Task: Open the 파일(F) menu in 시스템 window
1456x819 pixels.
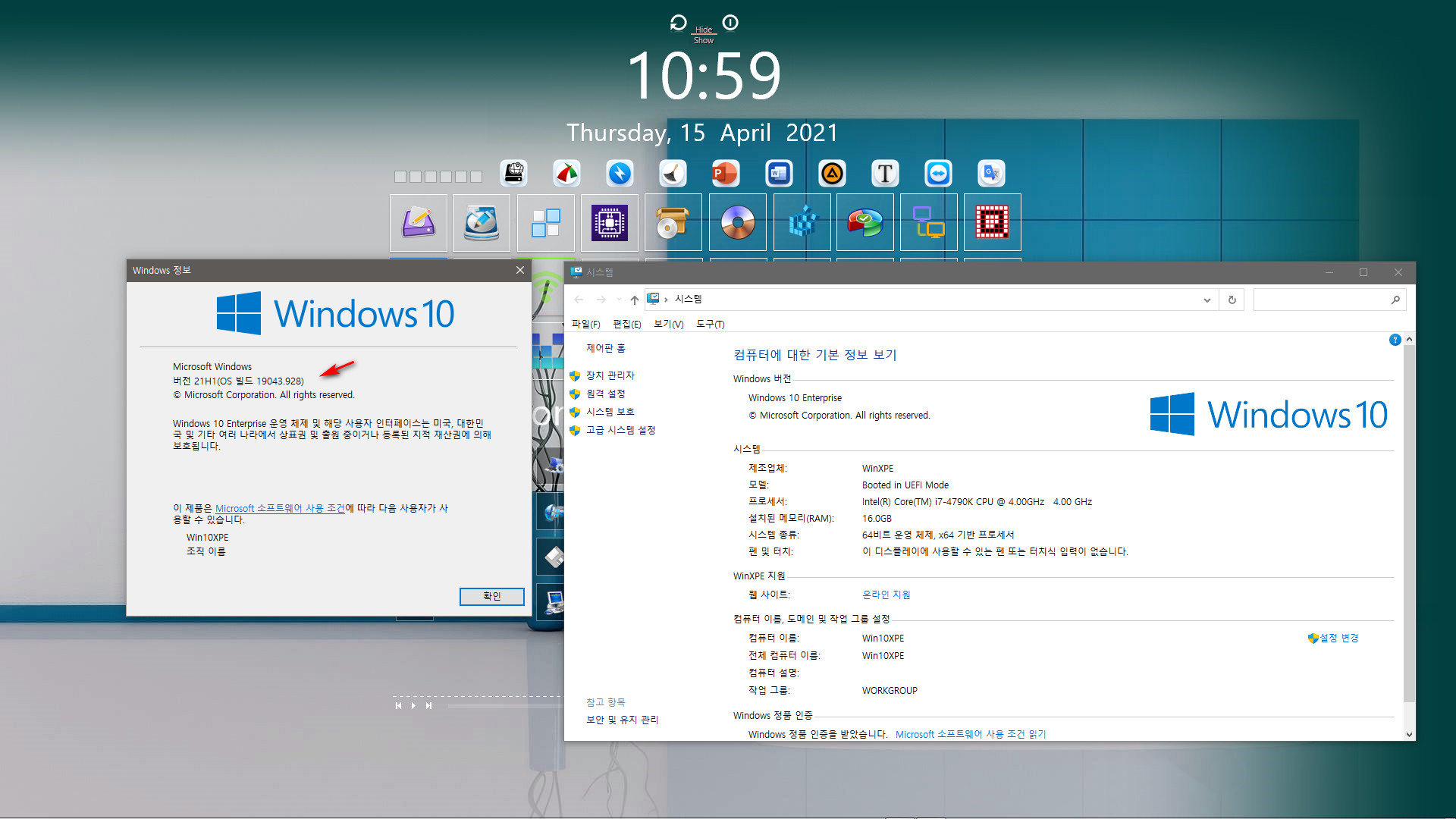Action: pyautogui.click(x=585, y=324)
